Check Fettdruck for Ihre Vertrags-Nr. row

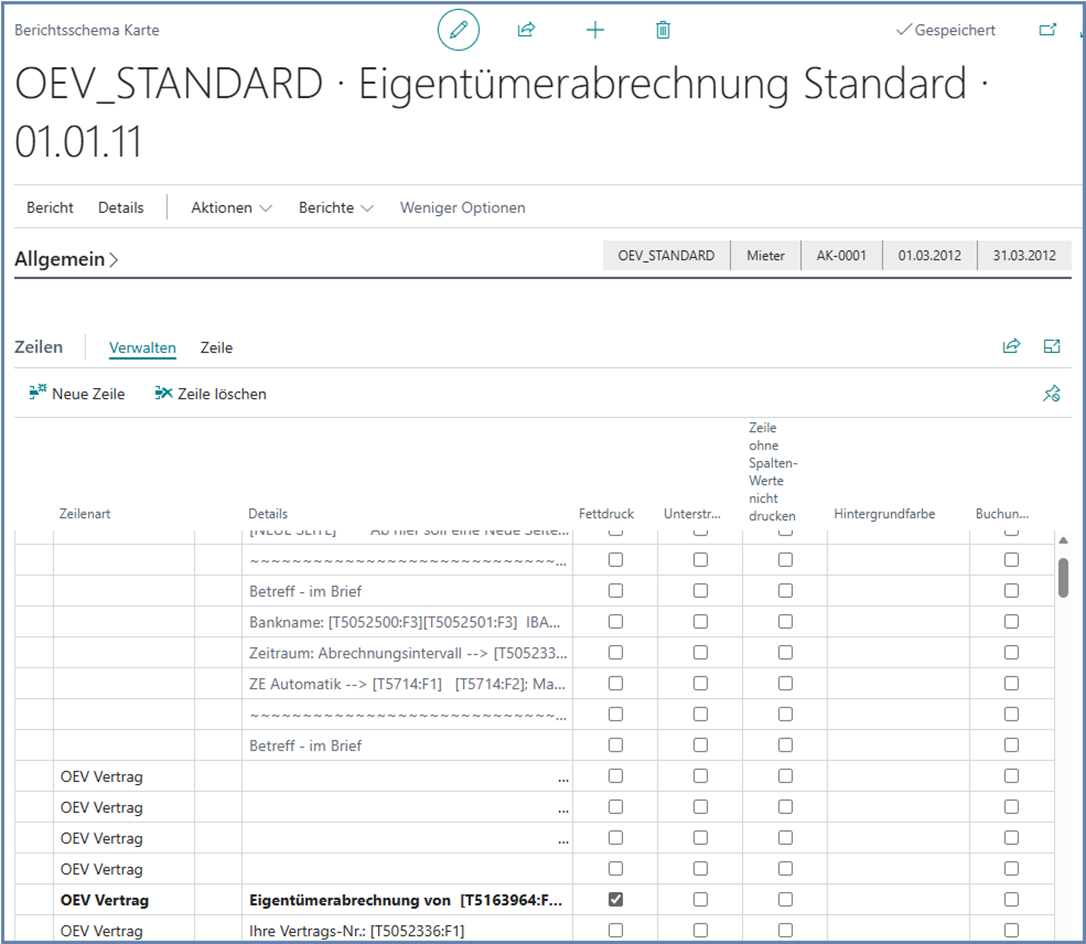[x=615, y=931]
